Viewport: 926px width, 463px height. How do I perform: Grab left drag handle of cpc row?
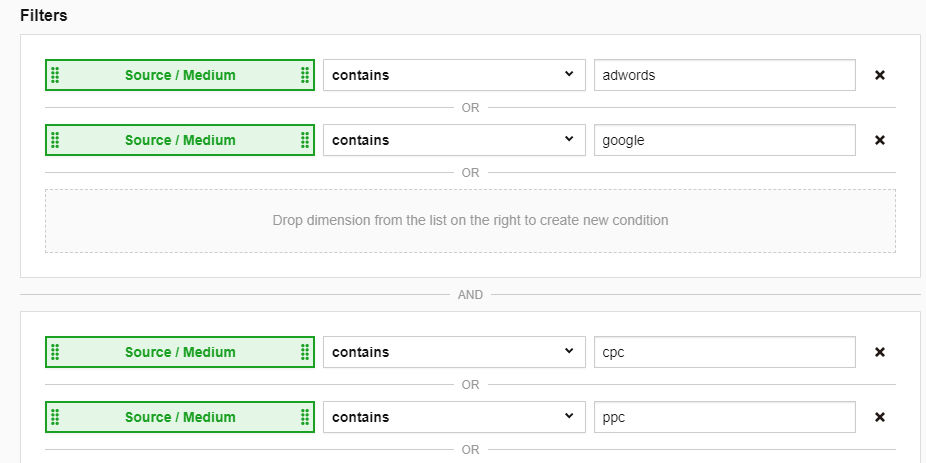click(x=55, y=352)
